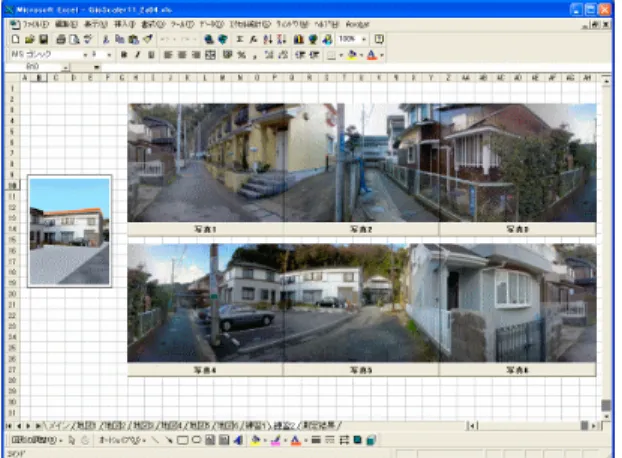The width and height of the screenshot is (622, 458).
Task: Apply red font color from formatting toolbar
Action: coord(372,55)
